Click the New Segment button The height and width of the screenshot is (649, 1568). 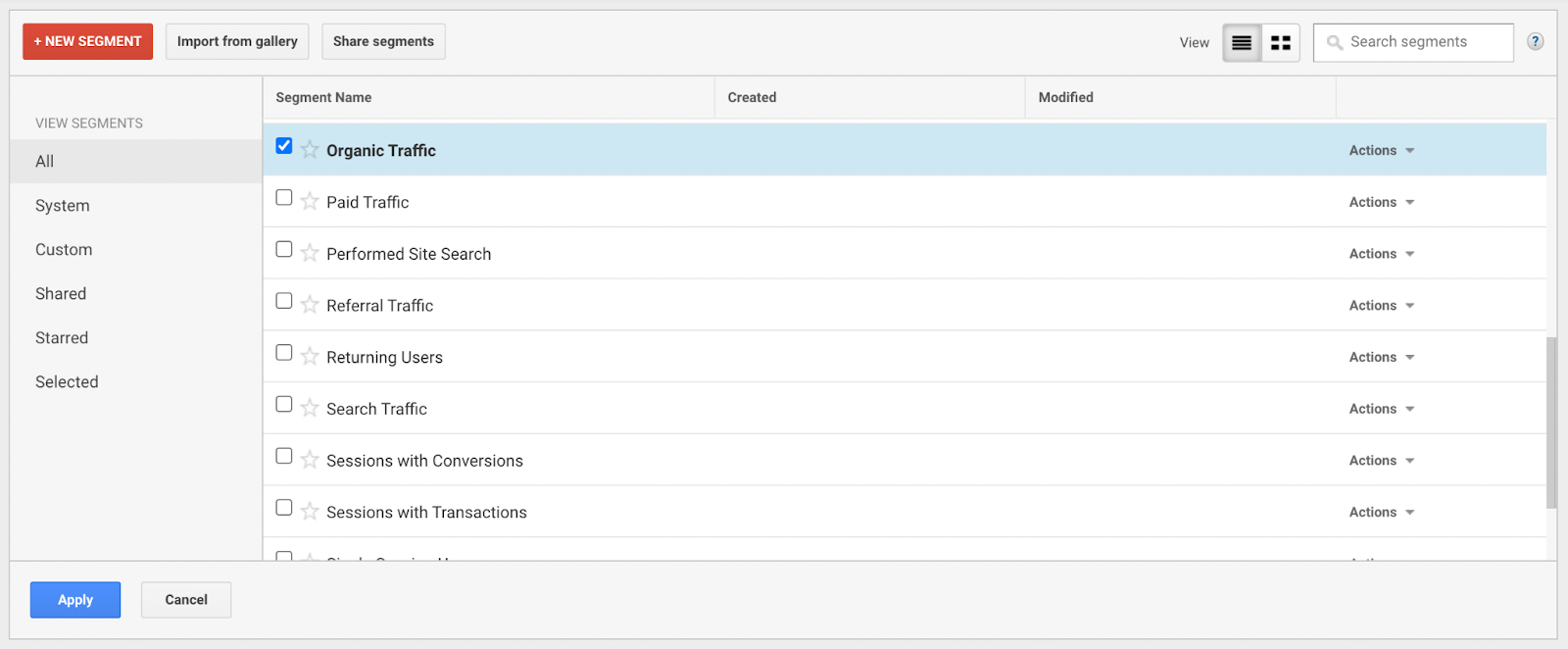tap(88, 42)
